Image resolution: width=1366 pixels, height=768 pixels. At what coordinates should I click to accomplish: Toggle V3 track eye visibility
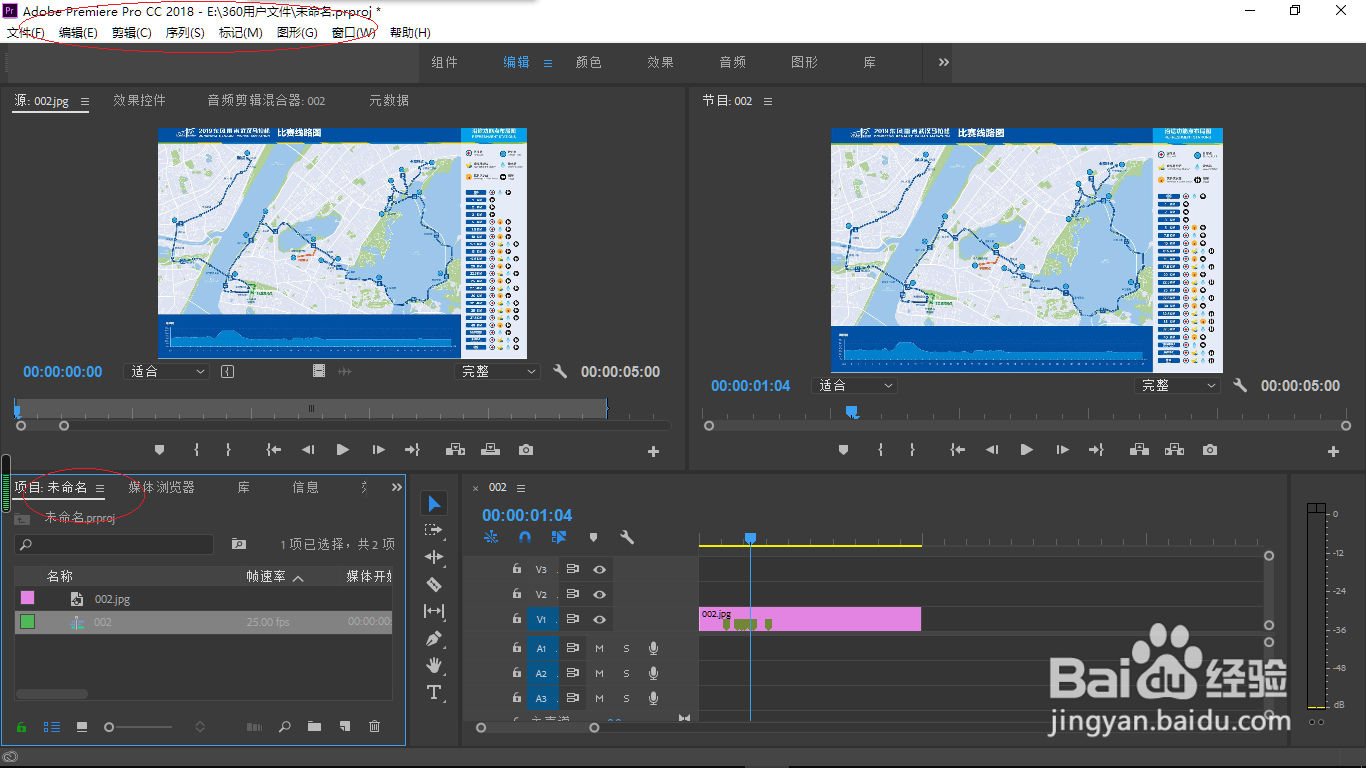[x=599, y=569]
